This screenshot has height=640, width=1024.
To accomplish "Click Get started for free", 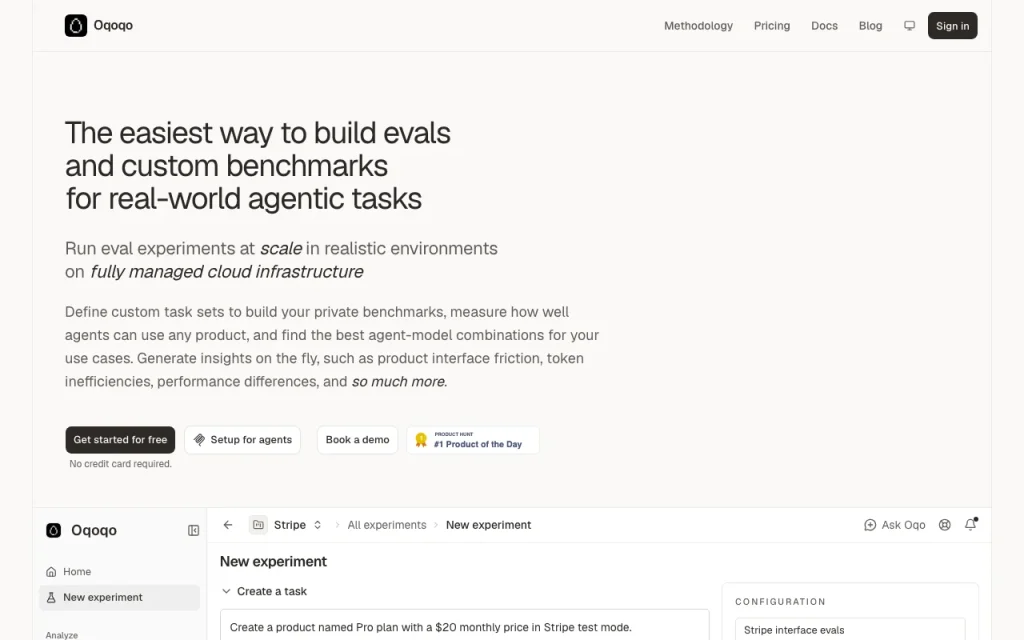I will (120, 440).
